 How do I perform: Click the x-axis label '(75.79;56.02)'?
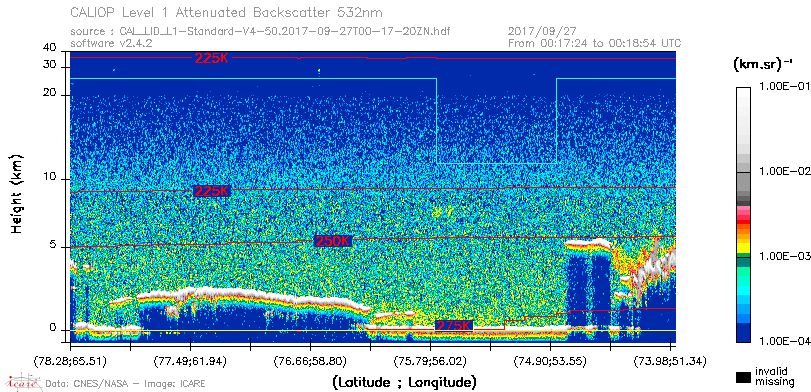430,360
